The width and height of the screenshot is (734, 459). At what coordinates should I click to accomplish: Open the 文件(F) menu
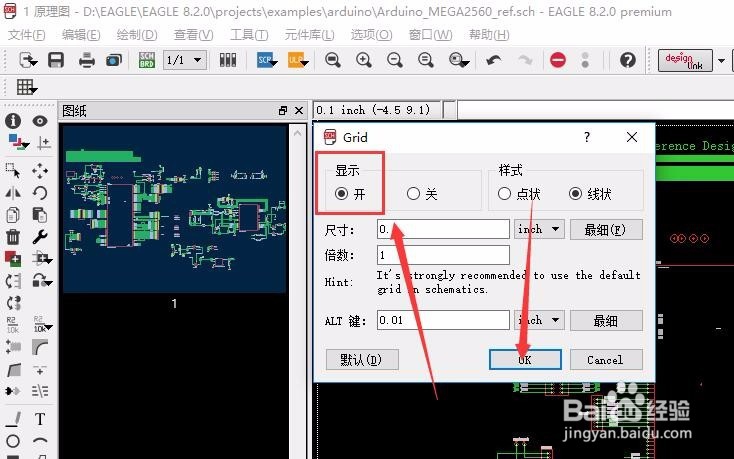27,35
